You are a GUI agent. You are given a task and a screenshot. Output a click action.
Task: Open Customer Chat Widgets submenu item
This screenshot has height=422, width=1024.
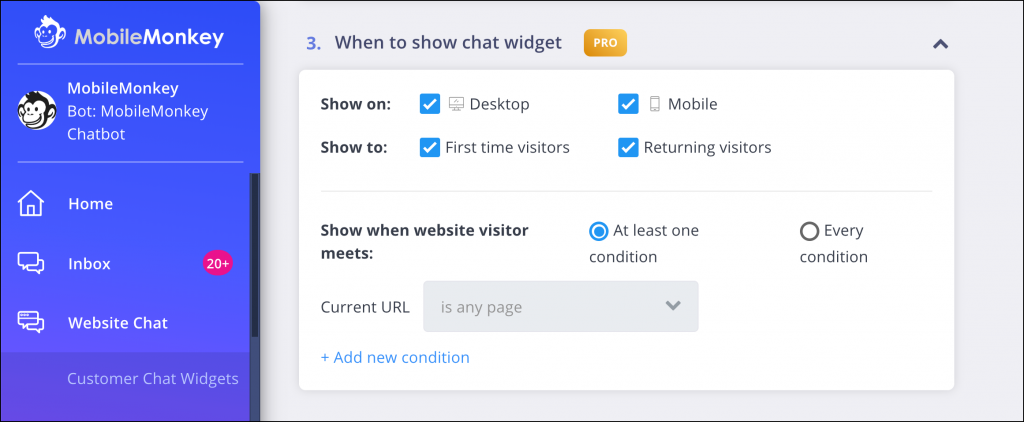click(153, 379)
